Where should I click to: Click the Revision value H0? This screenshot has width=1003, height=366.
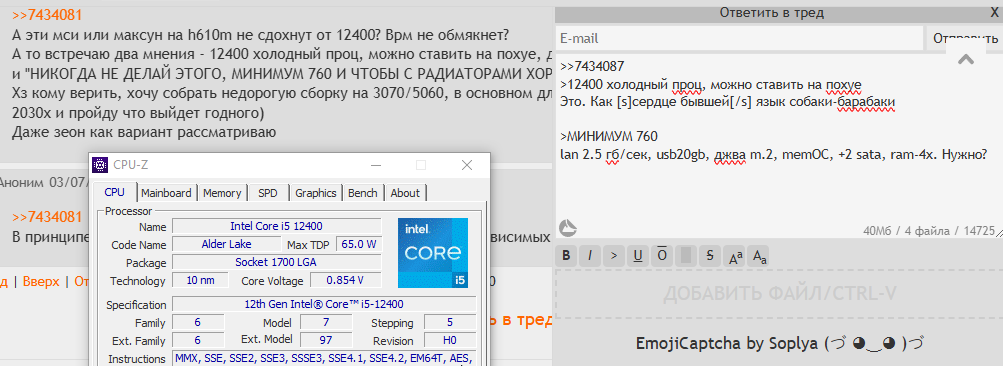[450, 340]
